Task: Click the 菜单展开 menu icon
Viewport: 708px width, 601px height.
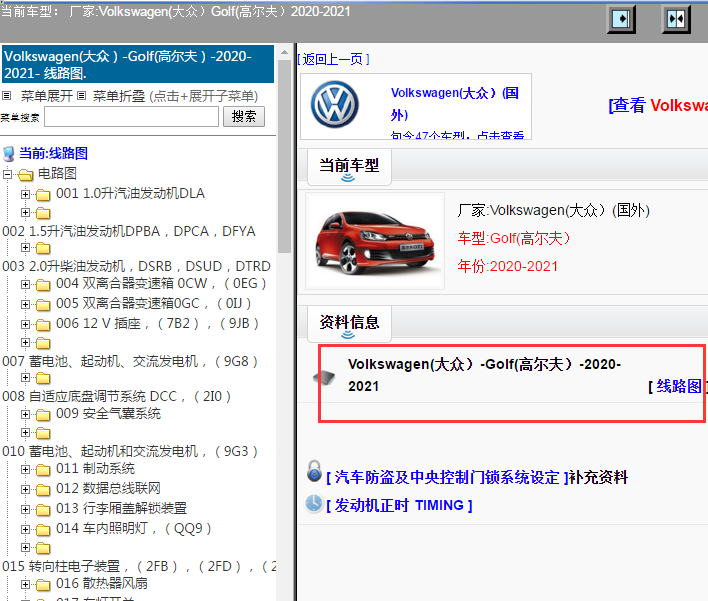Action: [x=6, y=95]
